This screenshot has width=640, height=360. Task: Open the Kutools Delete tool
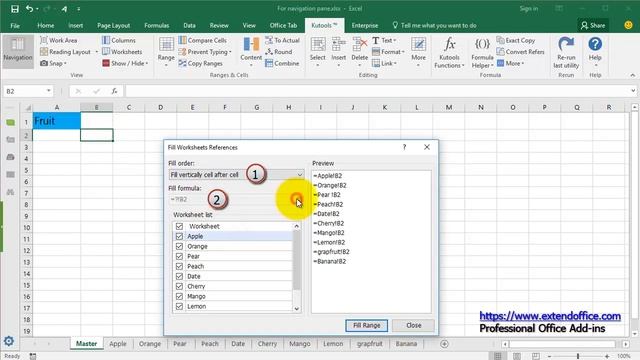360,51
